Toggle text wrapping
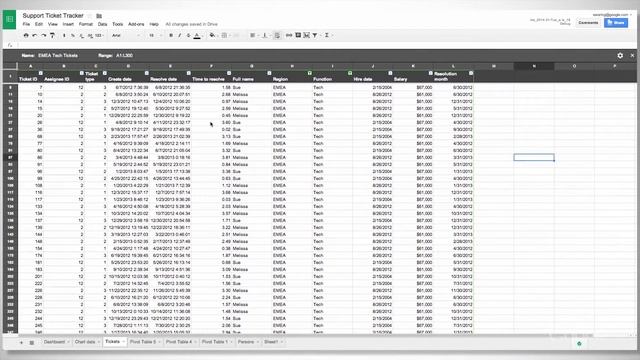 [x=277, y=36]
